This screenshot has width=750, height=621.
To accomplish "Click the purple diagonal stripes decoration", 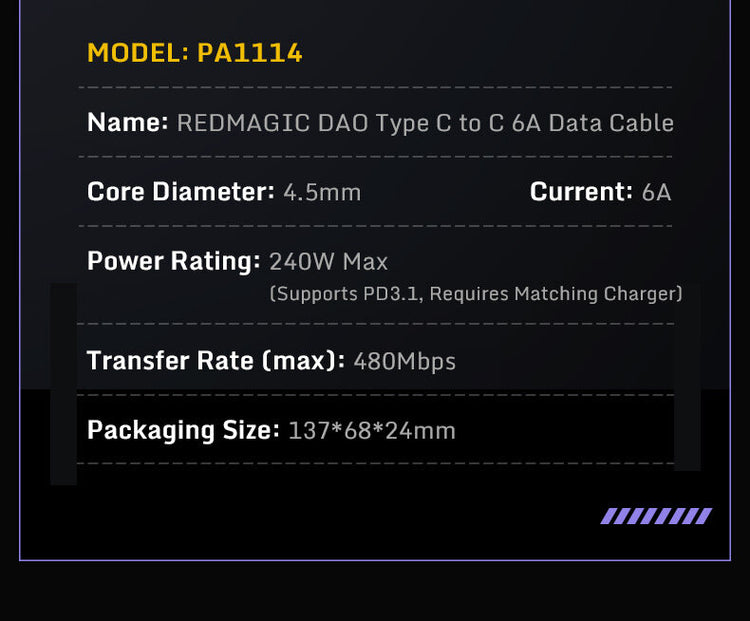I will point(655,516).
